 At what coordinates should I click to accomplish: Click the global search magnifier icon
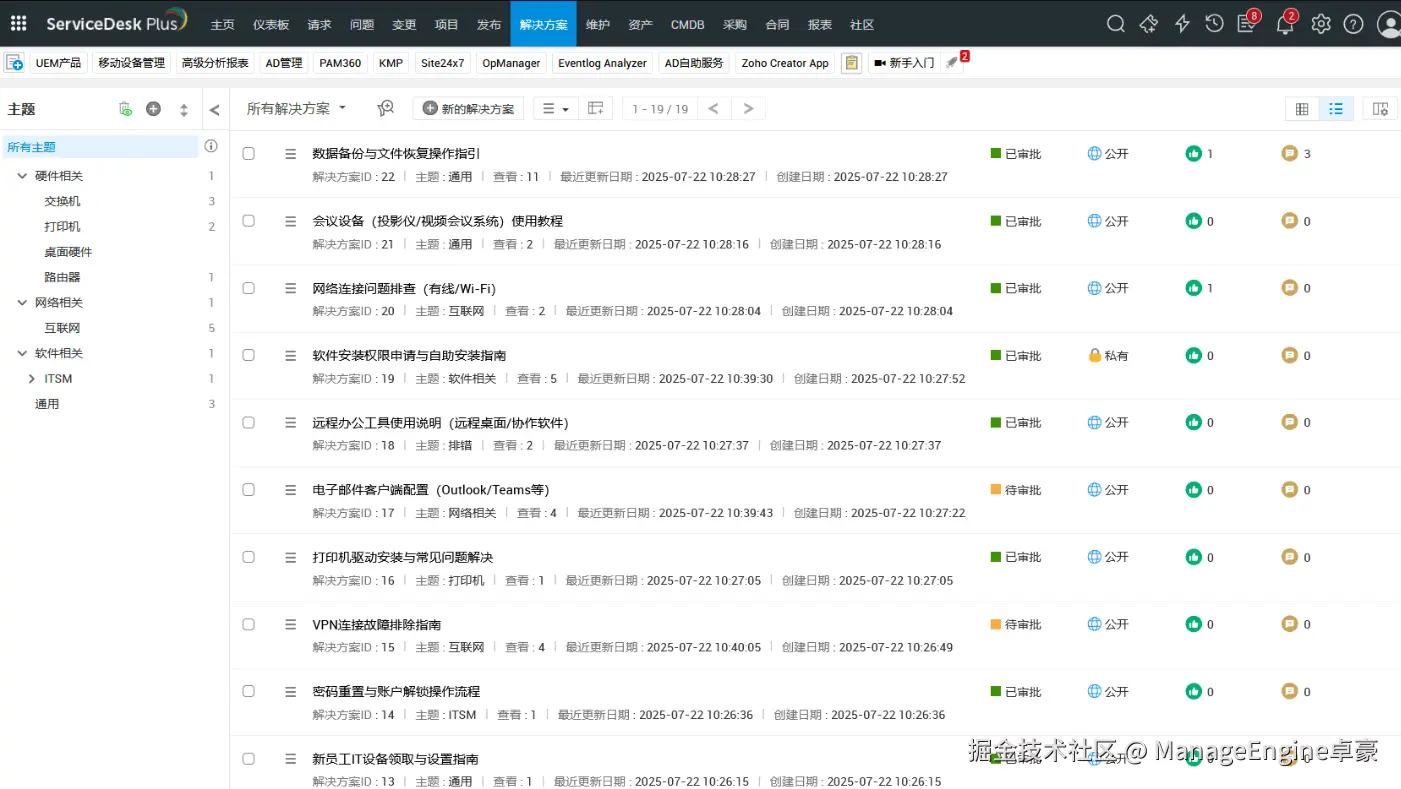1116,24
